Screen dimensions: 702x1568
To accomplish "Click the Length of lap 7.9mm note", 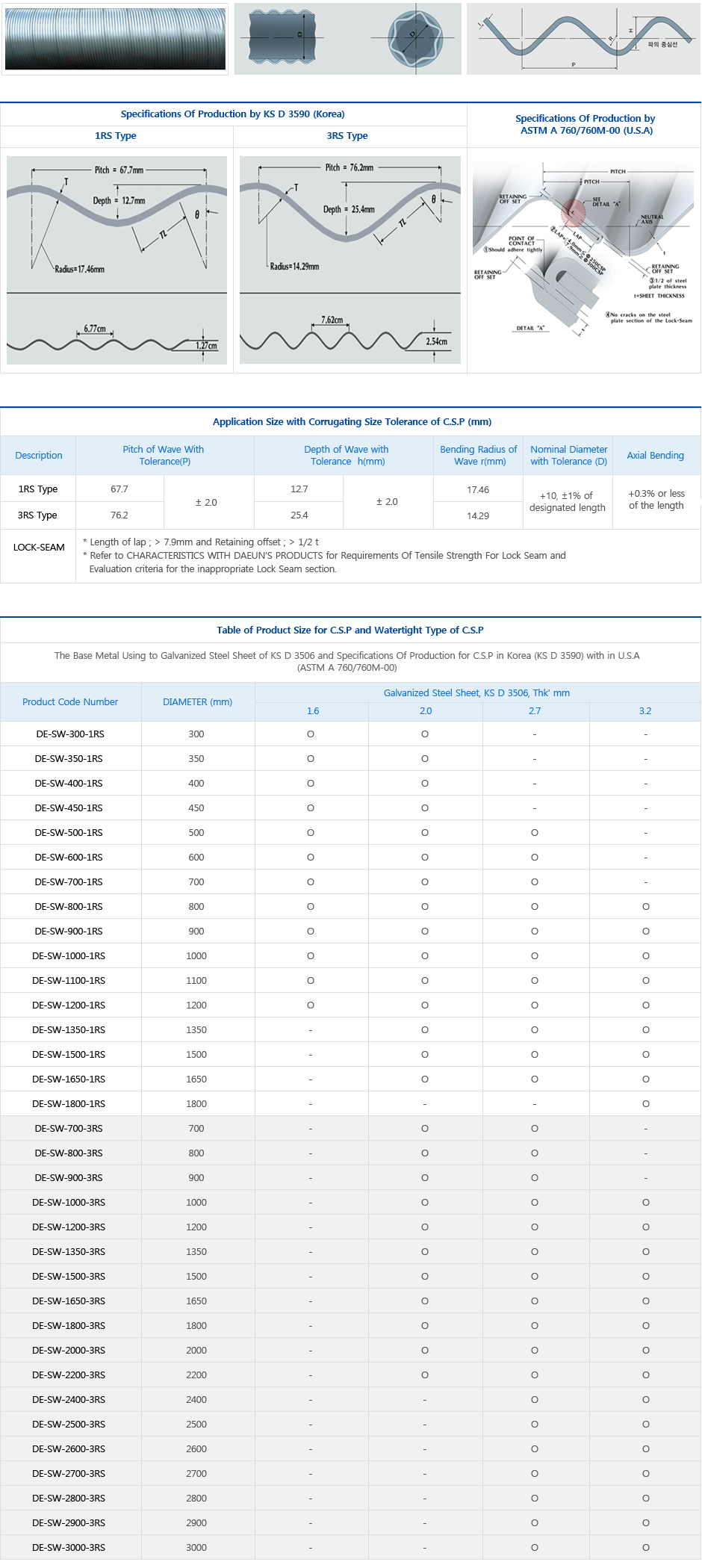I will tap(201, 542).
